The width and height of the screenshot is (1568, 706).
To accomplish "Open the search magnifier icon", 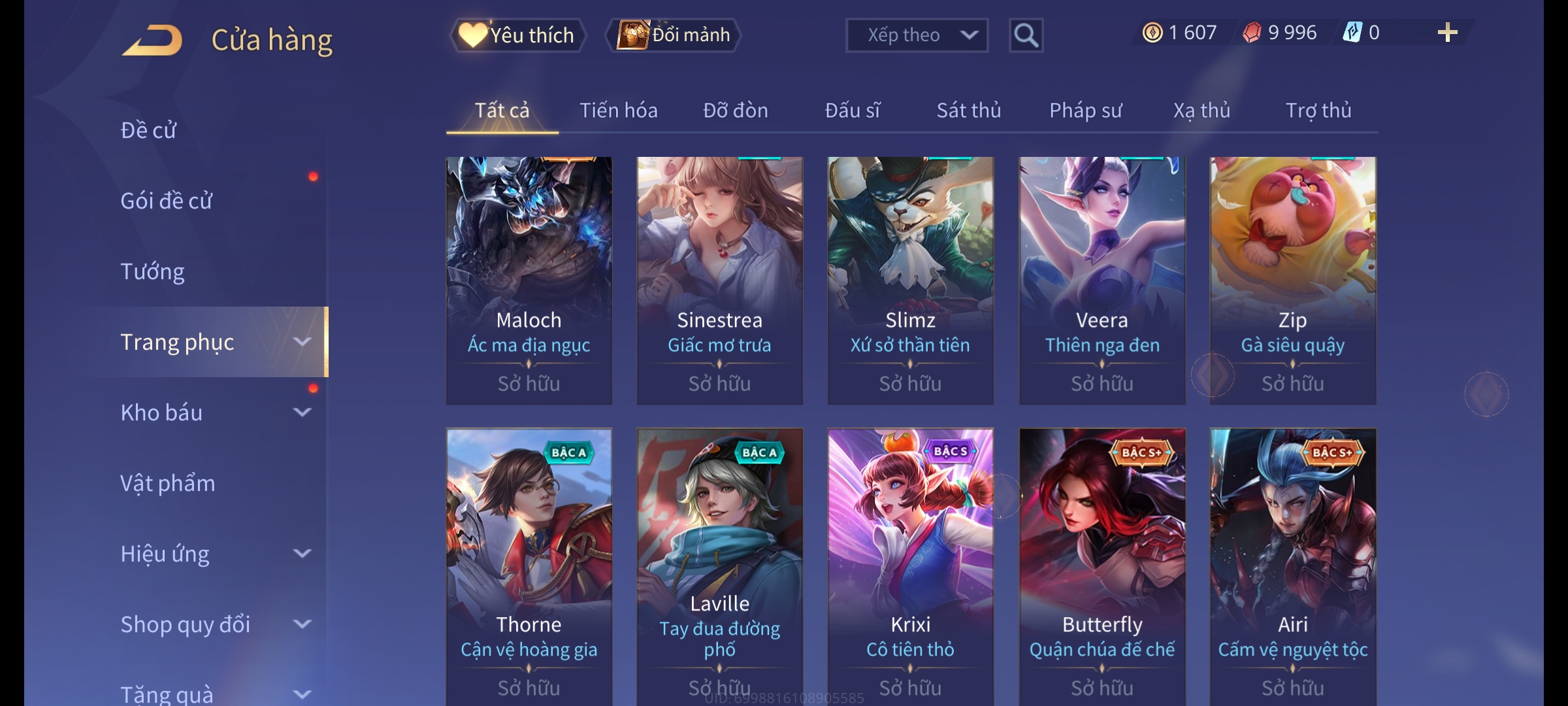I will click(1026, 35).
